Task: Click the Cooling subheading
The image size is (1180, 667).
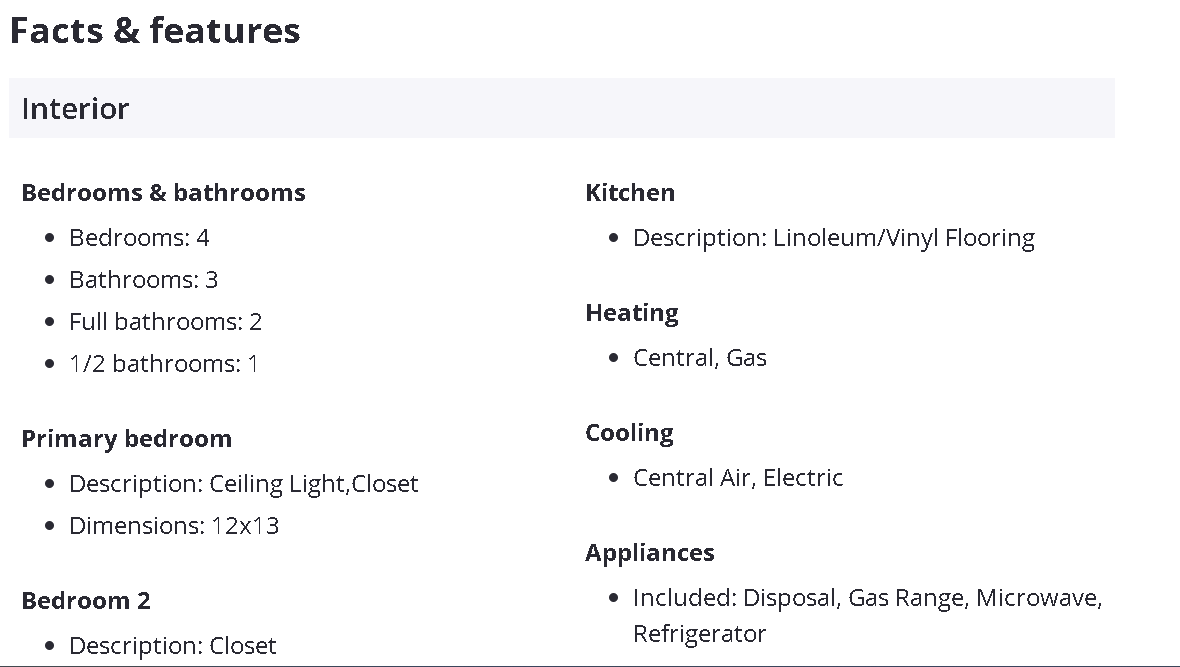Action: (629, 433)
